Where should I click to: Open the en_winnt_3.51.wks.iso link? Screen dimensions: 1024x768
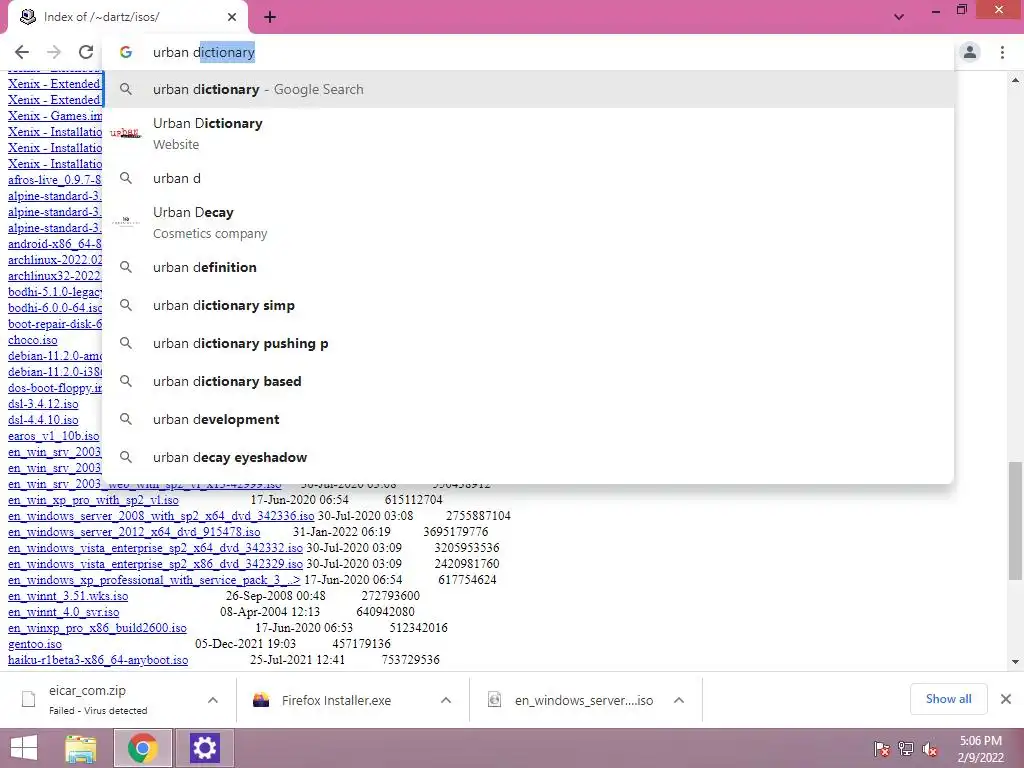click(68, 596)
